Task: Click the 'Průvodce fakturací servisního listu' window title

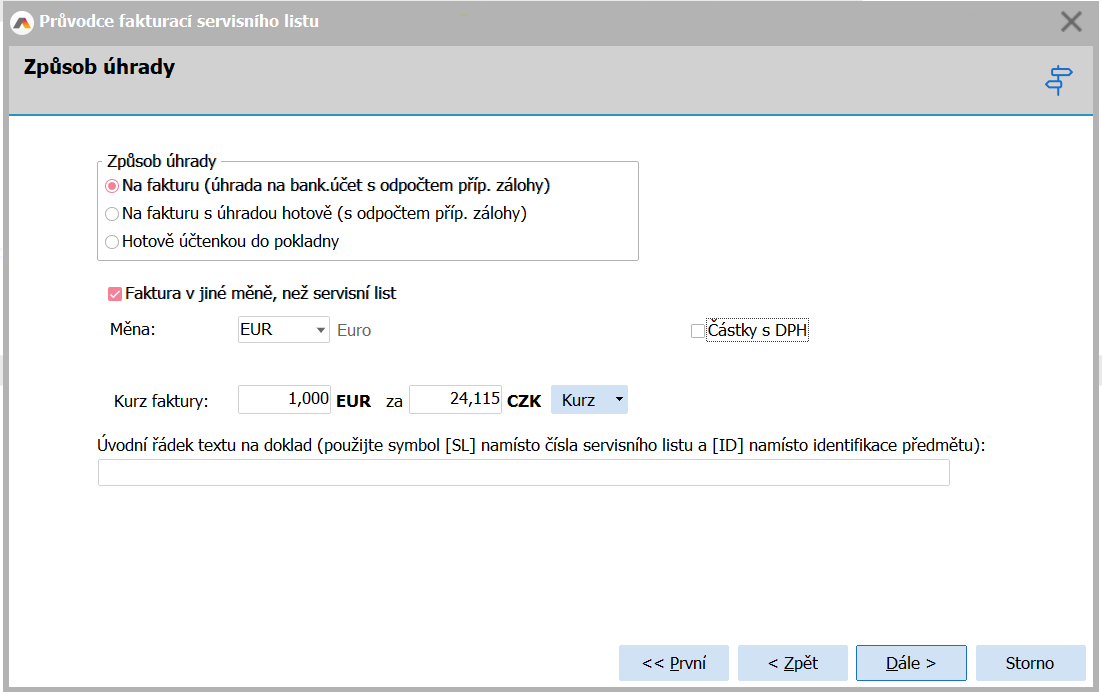Action: (179, 21)
